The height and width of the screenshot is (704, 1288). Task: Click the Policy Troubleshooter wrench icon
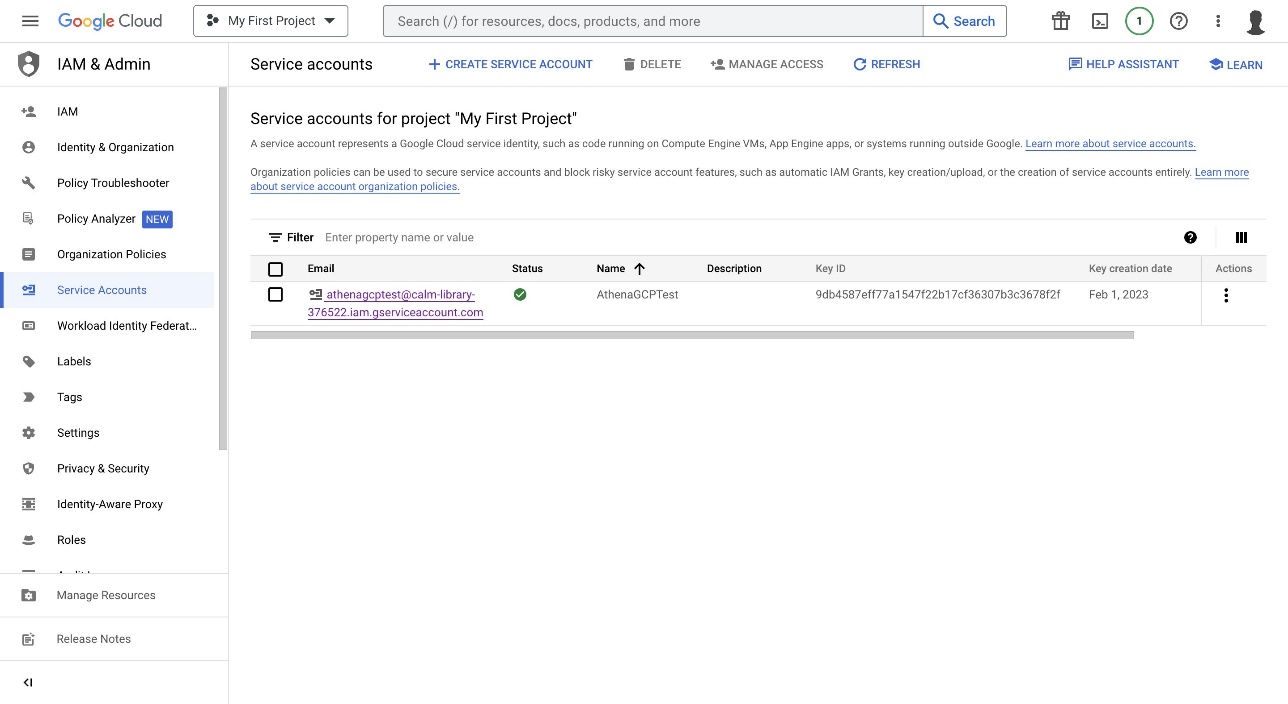point(29,183)
